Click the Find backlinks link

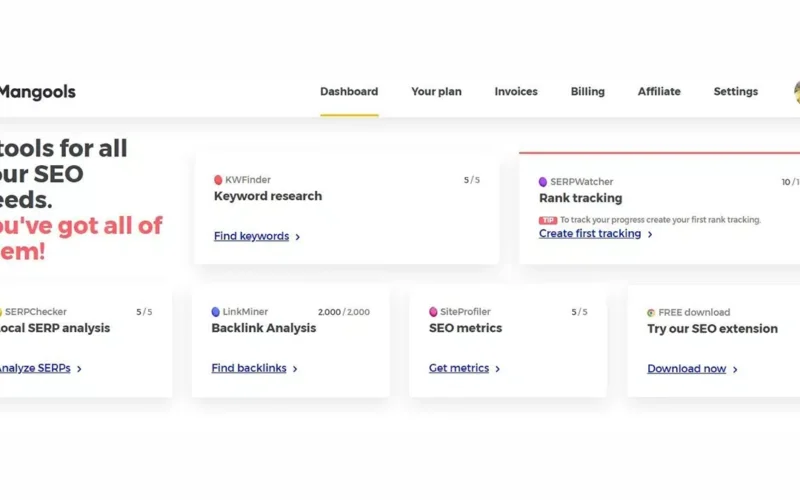[x=249, y=368]
